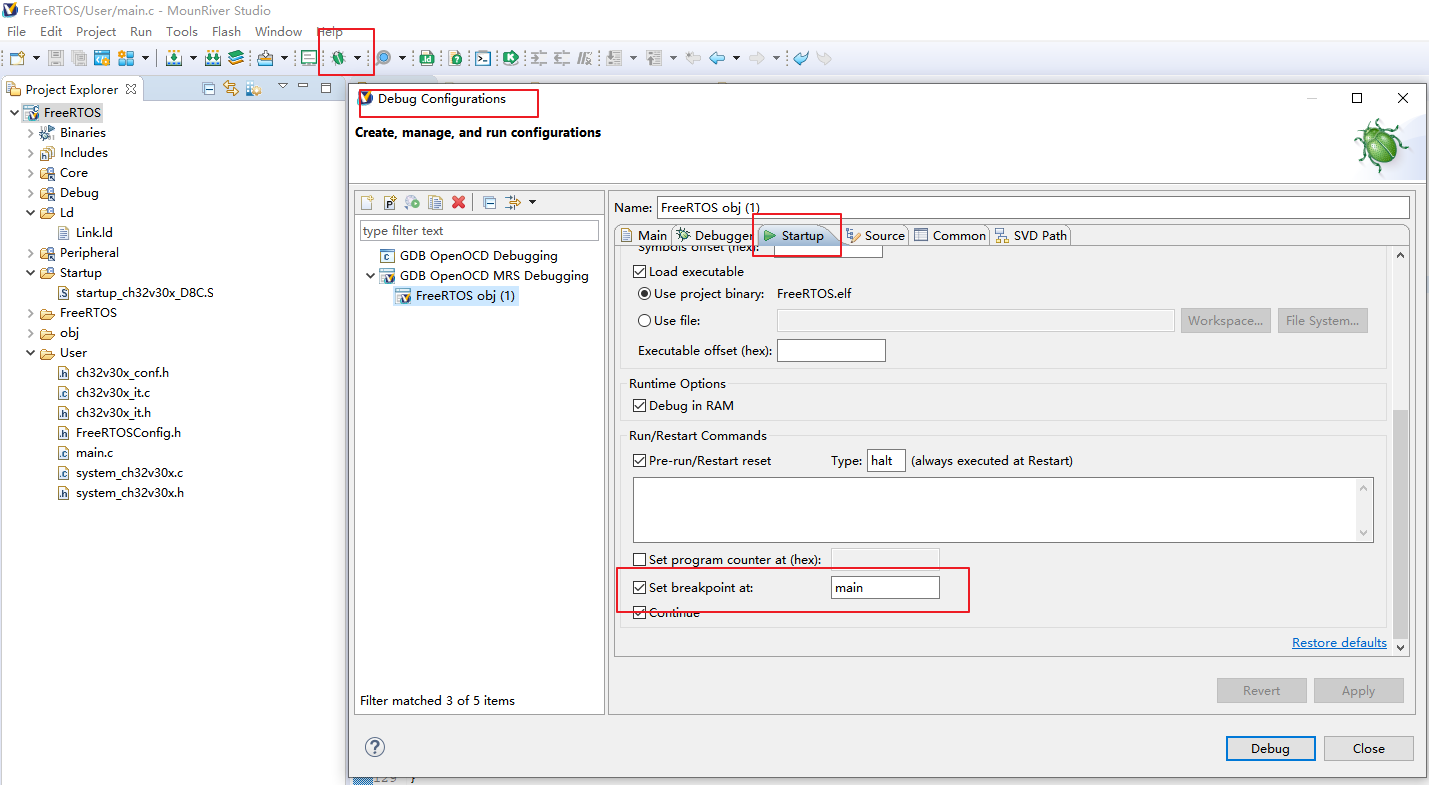Open the Project menu

96,31
